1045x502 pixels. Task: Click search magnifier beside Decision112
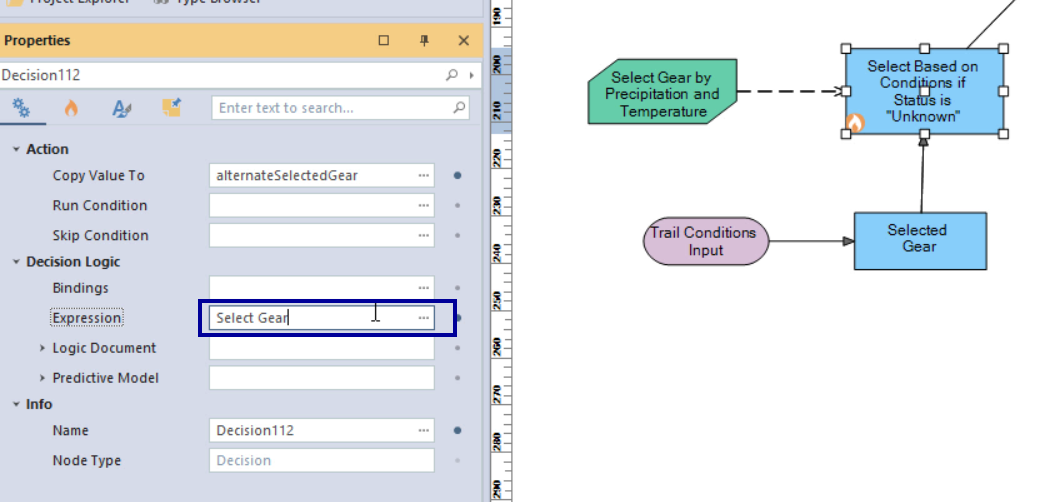pos(452,75)
